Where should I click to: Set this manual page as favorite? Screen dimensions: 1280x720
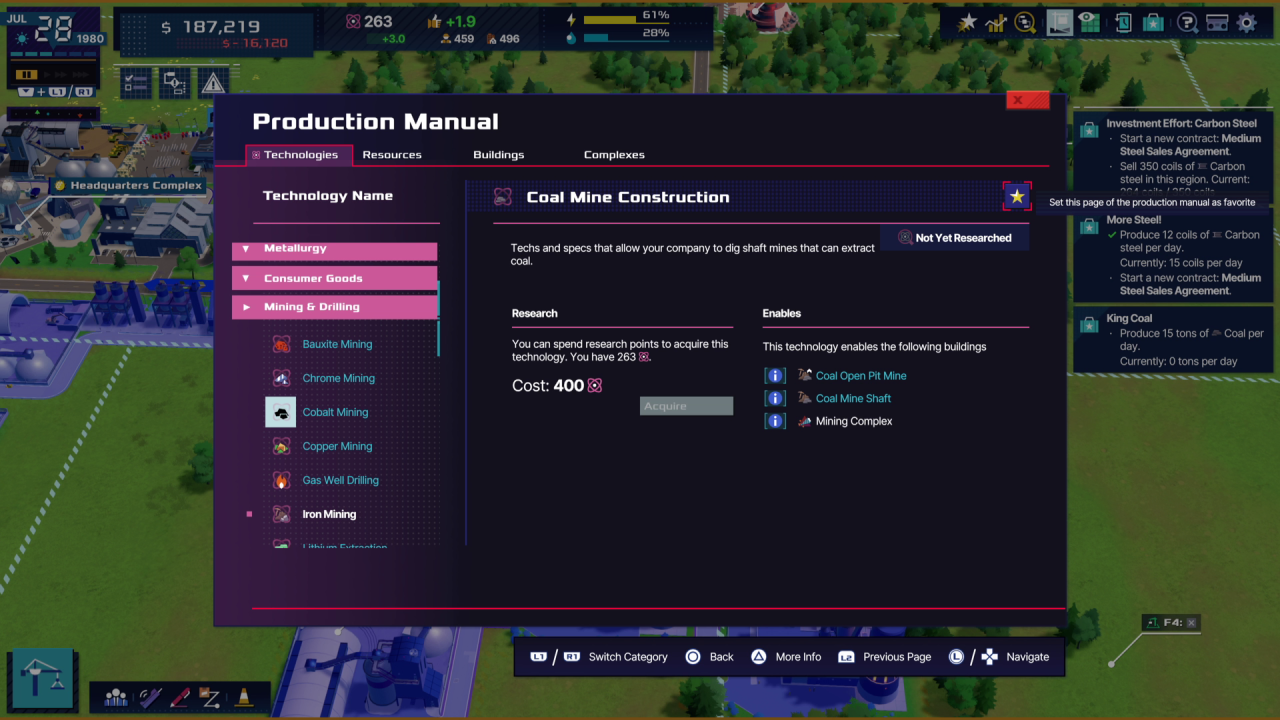[1016, 197]
